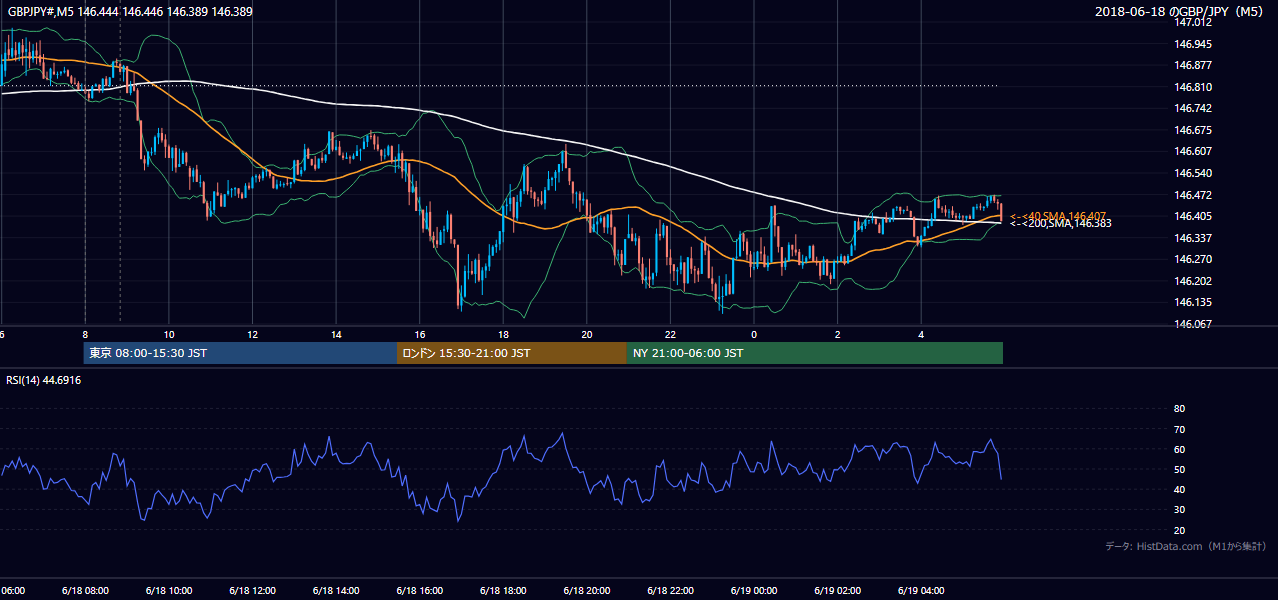Click the 146.742 price axis label
The image size is (1278, 600).
pyautogui.click(x=1192, y=108)
